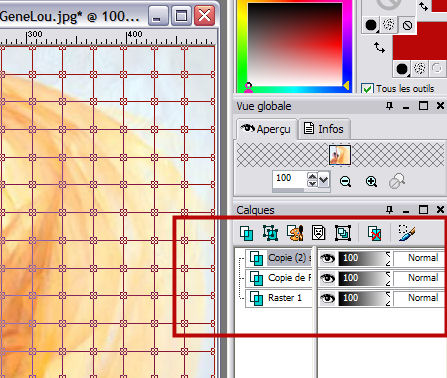Click the New Mask Layer icon
This screenshot has height=378, width=447.
pyautogui.click(x=319, y=233)
